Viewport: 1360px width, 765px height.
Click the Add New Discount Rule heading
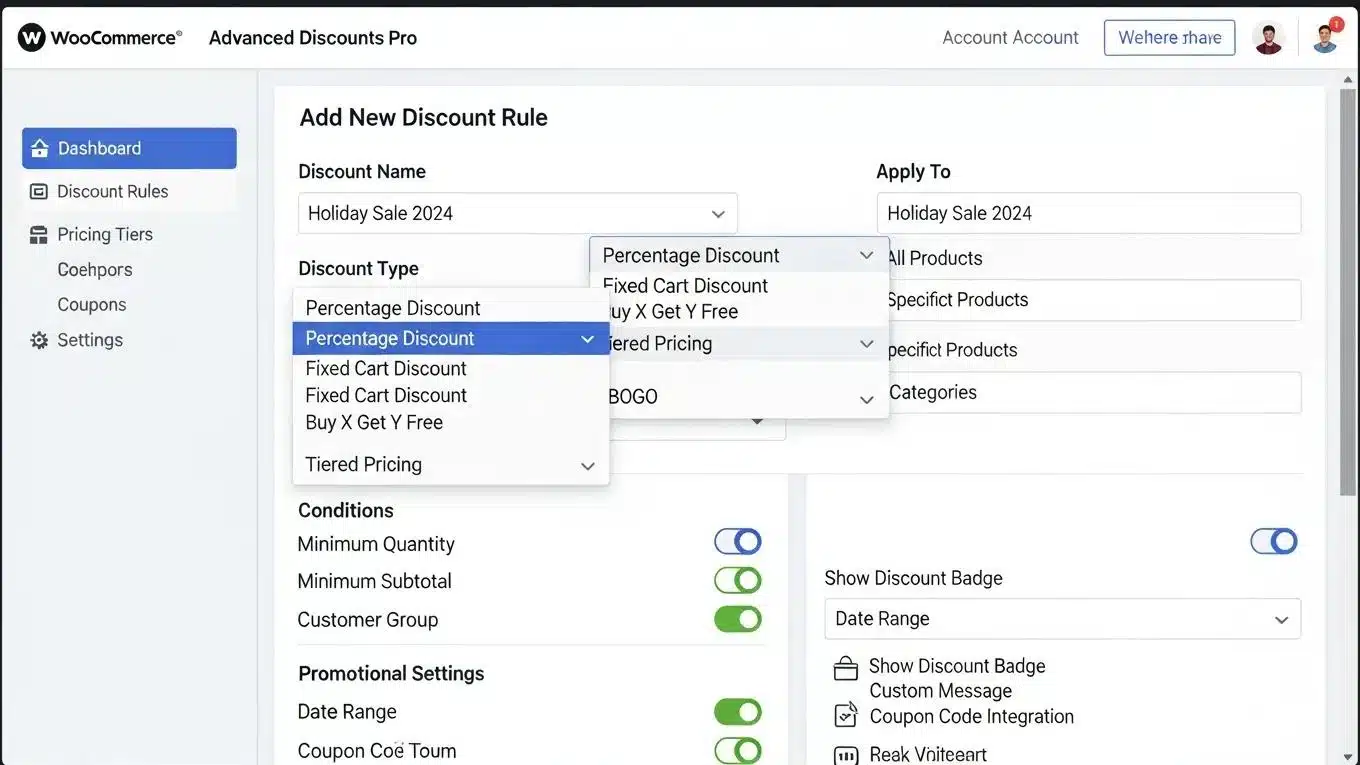pyautogui.click(x=424, y=117)
